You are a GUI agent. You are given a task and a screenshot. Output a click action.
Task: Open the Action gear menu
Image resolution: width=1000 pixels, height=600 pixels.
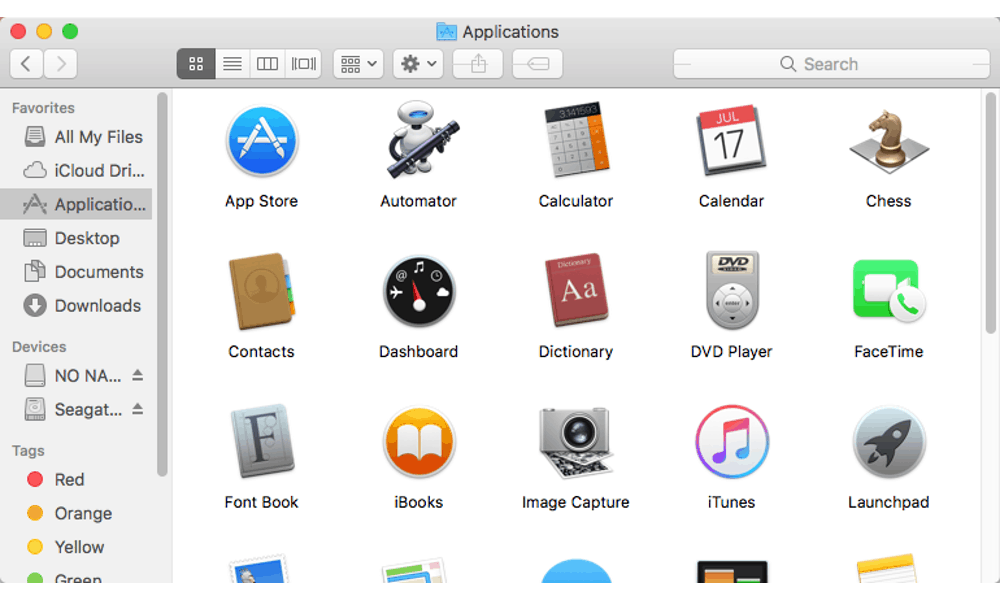(x=418, y=64)
